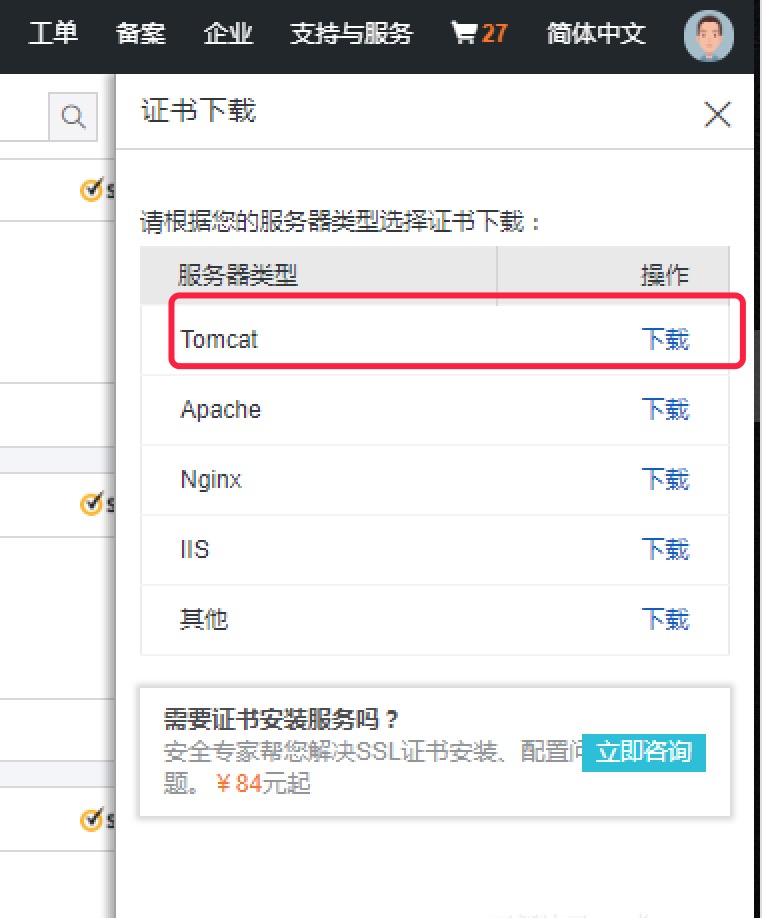The image size is (762, 918).
Task: Click the user avatar icon
Action: 709,36
